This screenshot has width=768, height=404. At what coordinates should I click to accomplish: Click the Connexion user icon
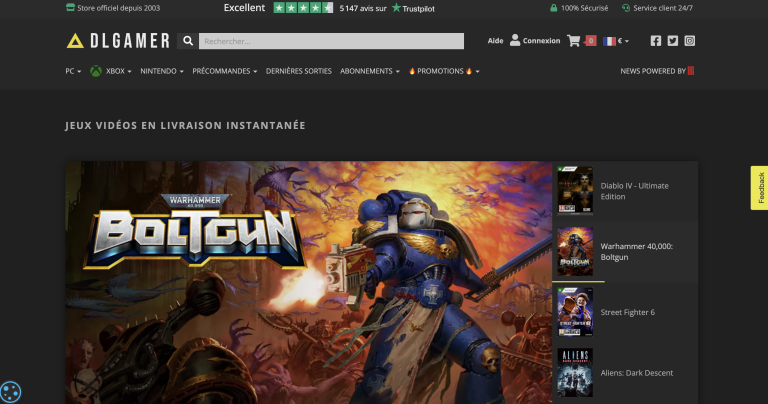click(515, 40)
